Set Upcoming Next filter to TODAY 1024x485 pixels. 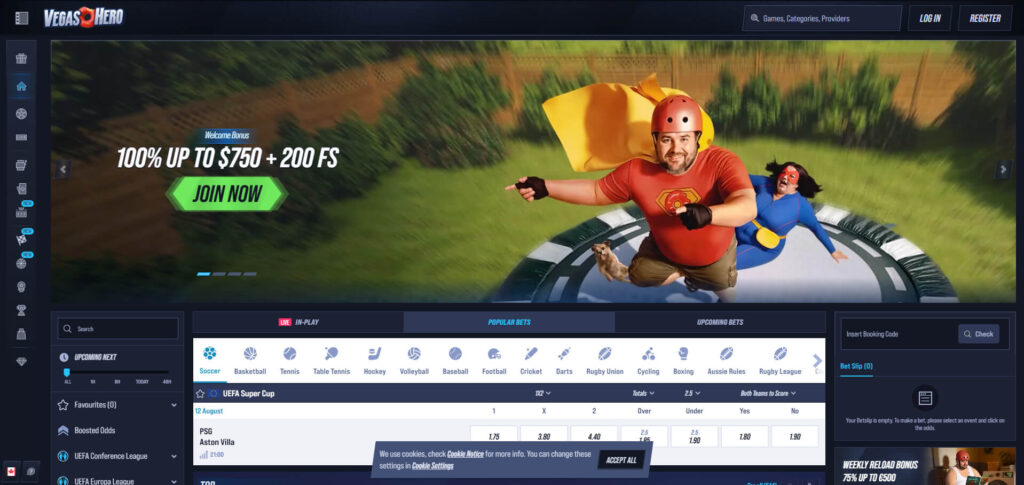click(x=142, y=381)
